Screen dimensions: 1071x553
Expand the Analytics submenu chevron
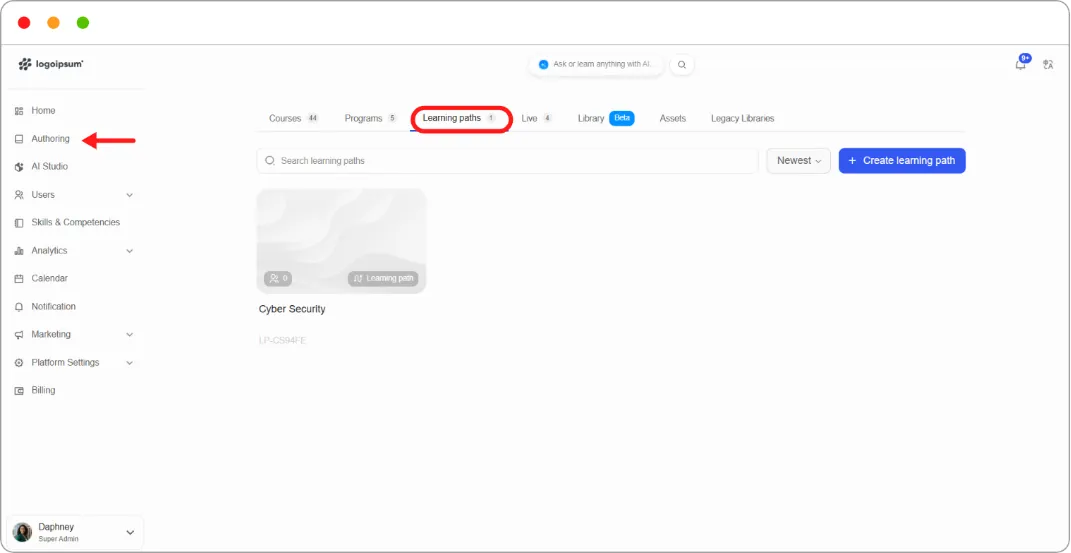[x=130, y=251]
